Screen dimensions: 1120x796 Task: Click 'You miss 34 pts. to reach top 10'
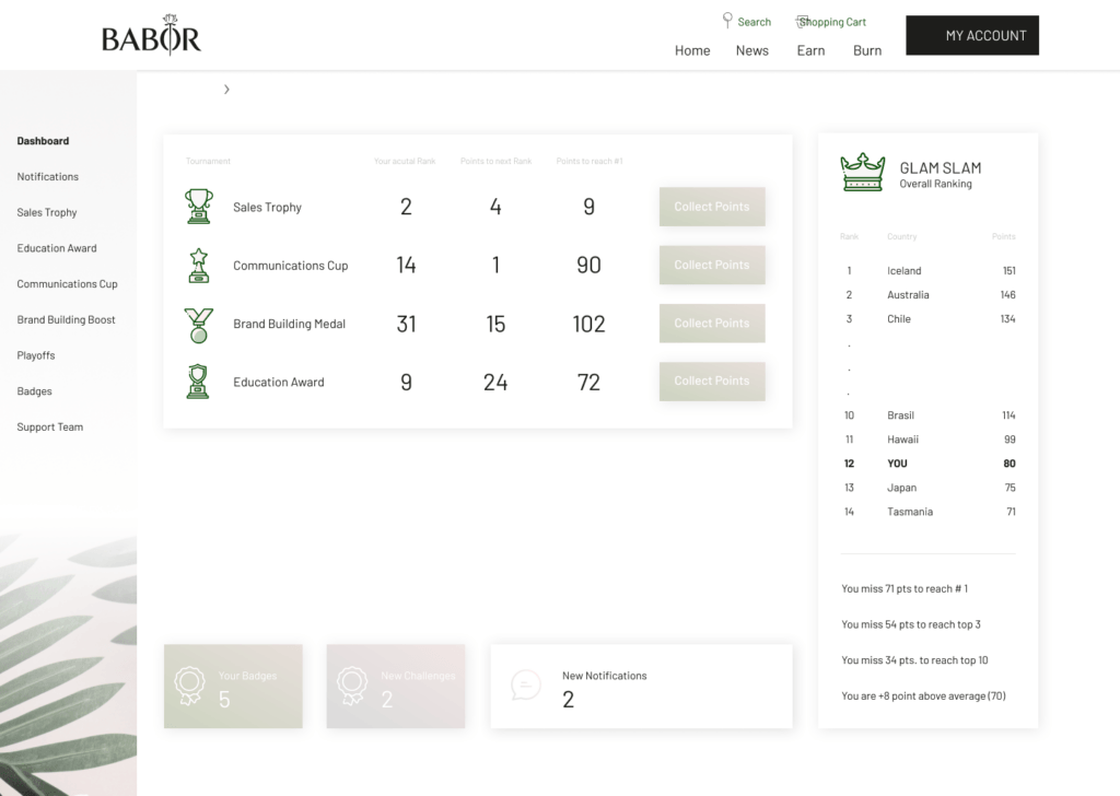(914, 660)
